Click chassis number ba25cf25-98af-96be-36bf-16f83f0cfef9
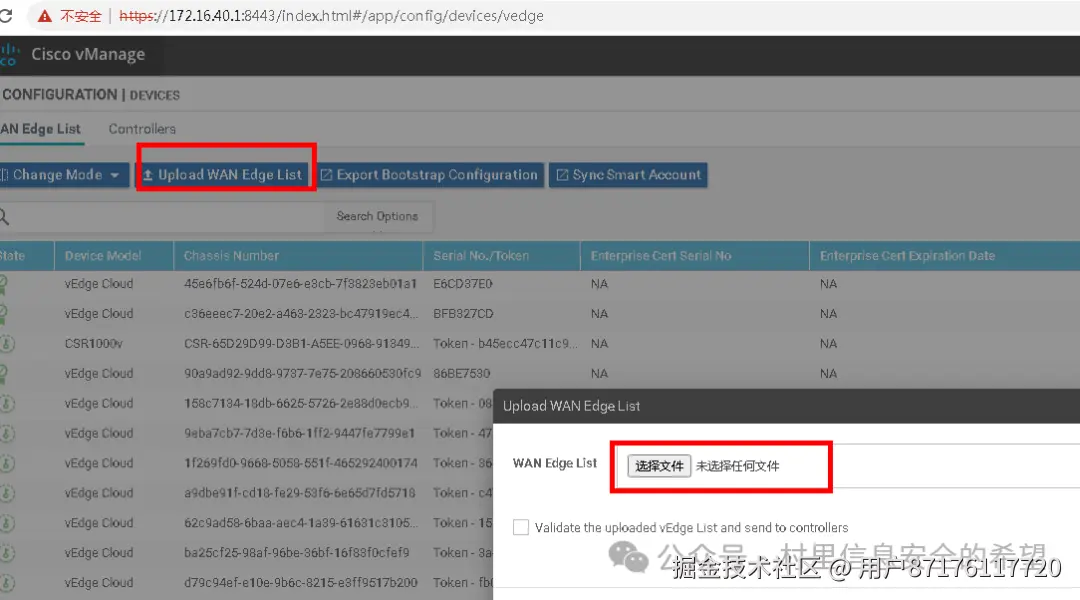The width and height of the screenshot is (1080, 600). pyautogui.click(x=296, y=552)
